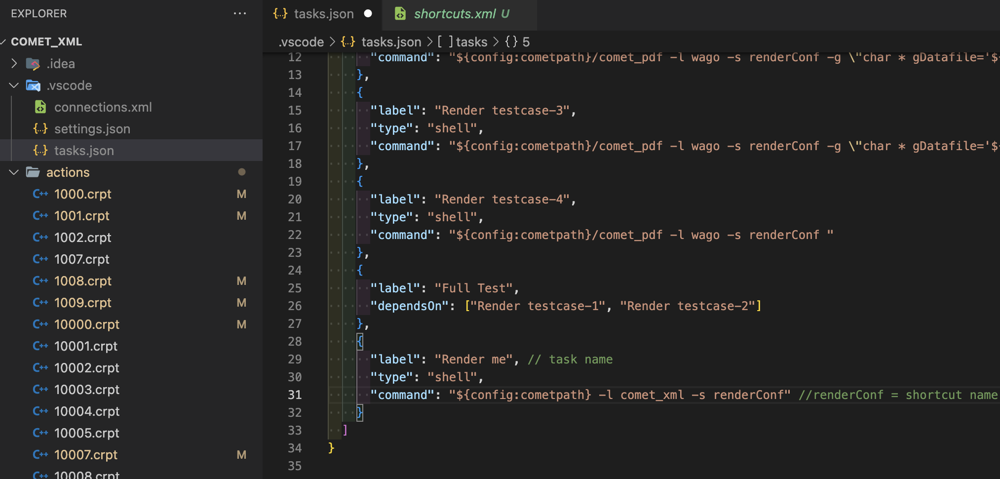Click the closing bracket on line 33
The height and width of the screenshot is (479, 1000).
click(345, 431)
